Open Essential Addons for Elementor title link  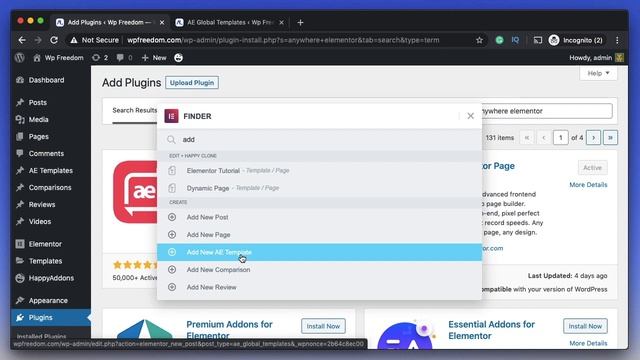pos(491,330)
